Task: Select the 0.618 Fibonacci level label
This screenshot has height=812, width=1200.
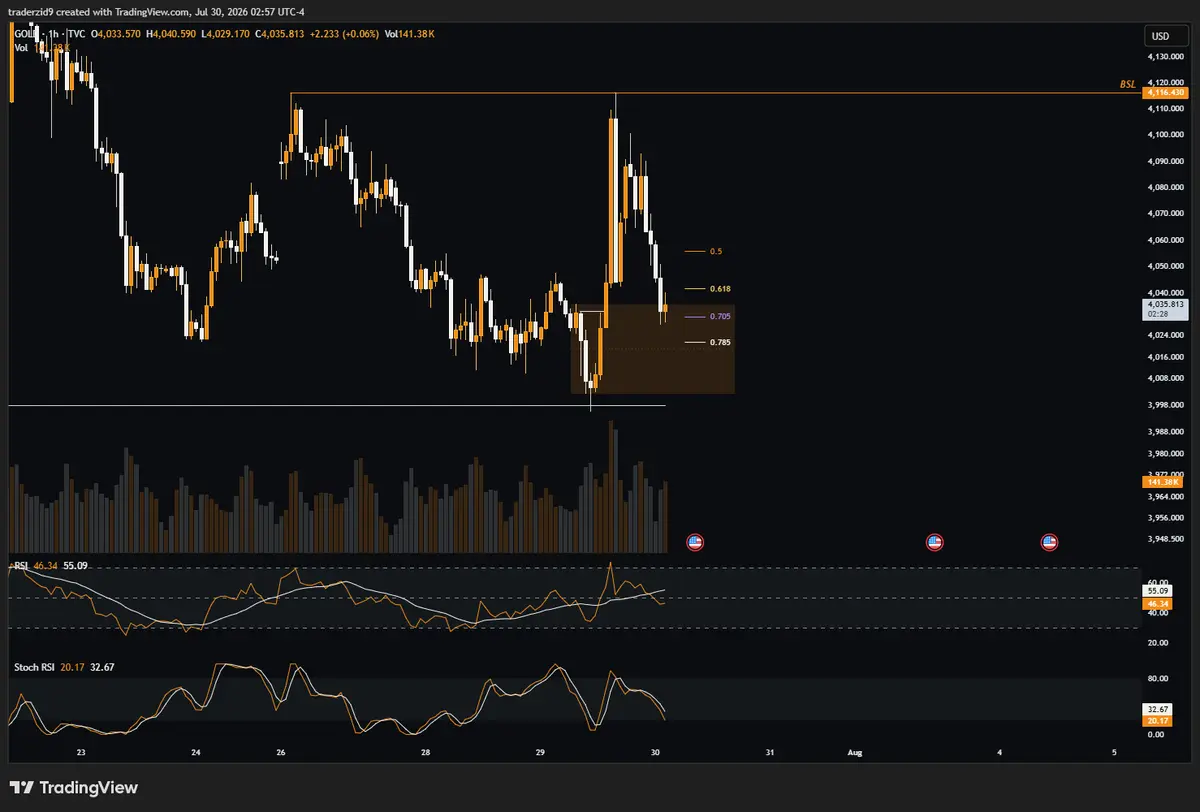Action: click(x=720, y=288)
